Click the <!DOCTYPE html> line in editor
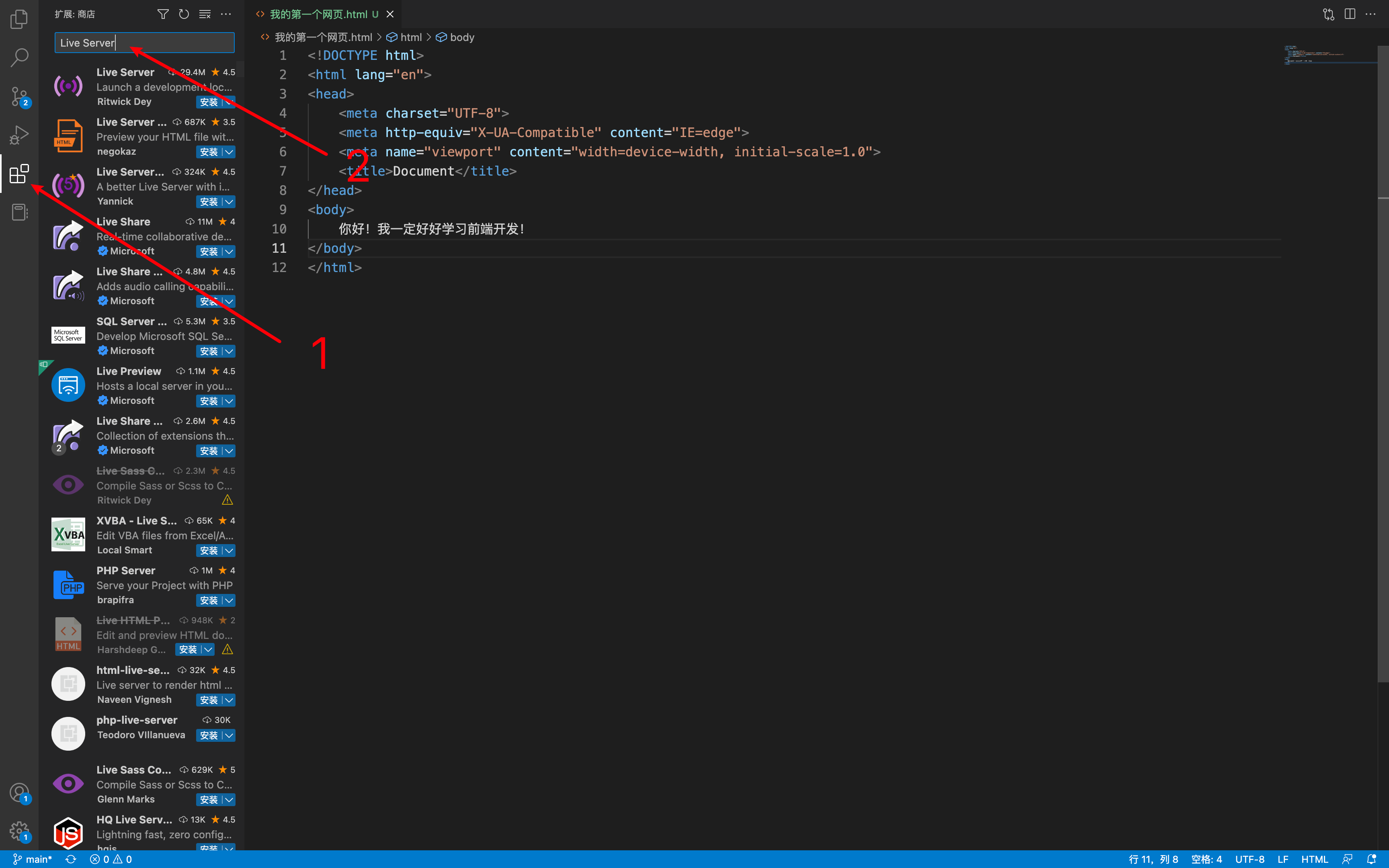Image resolution: width=1389 pixels, height=868 pixels. 366,55
